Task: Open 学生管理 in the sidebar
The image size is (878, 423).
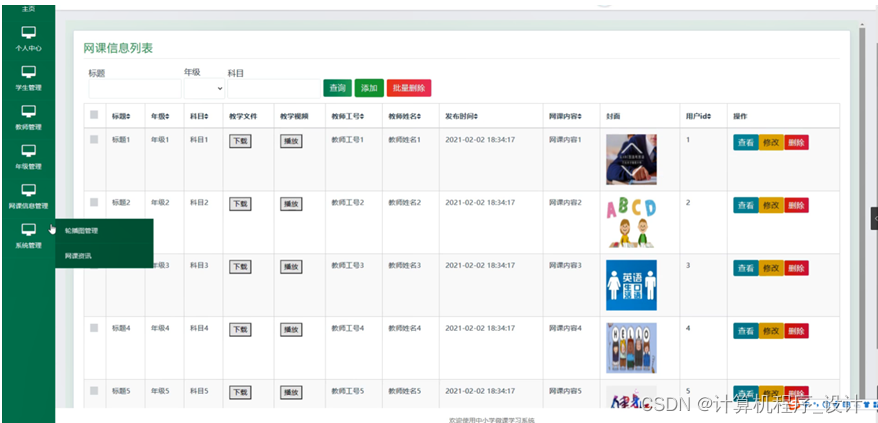Action: coord(29,78)
